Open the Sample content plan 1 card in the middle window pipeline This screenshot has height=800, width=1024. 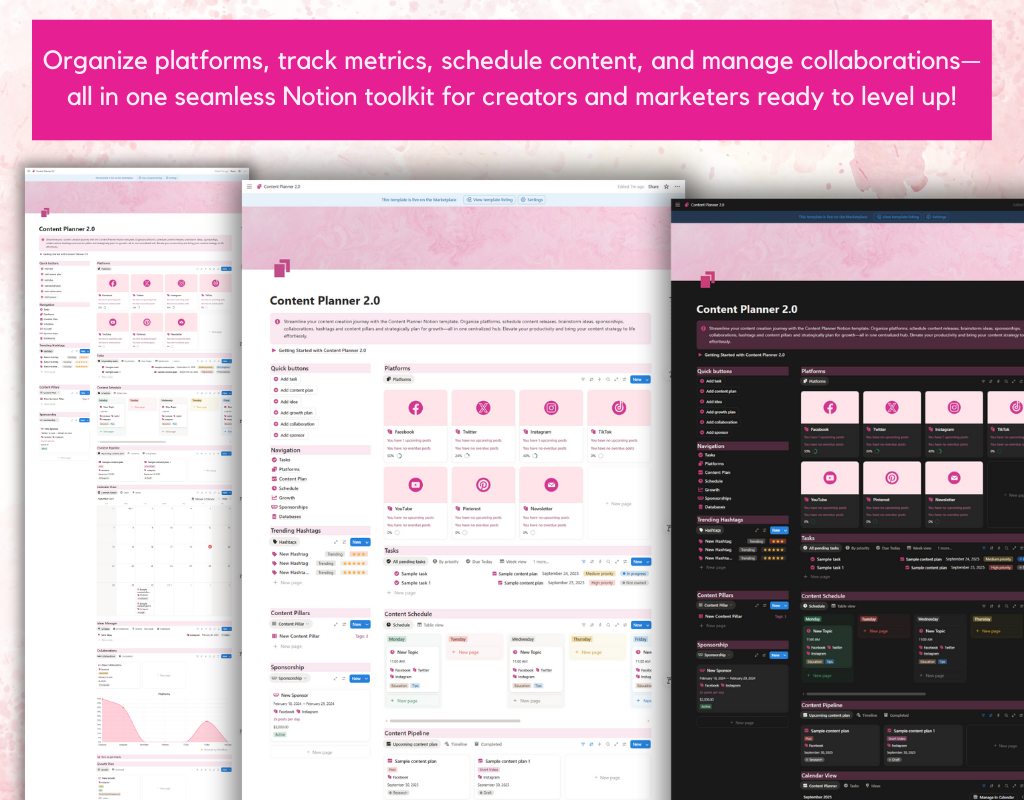point(519,775)
